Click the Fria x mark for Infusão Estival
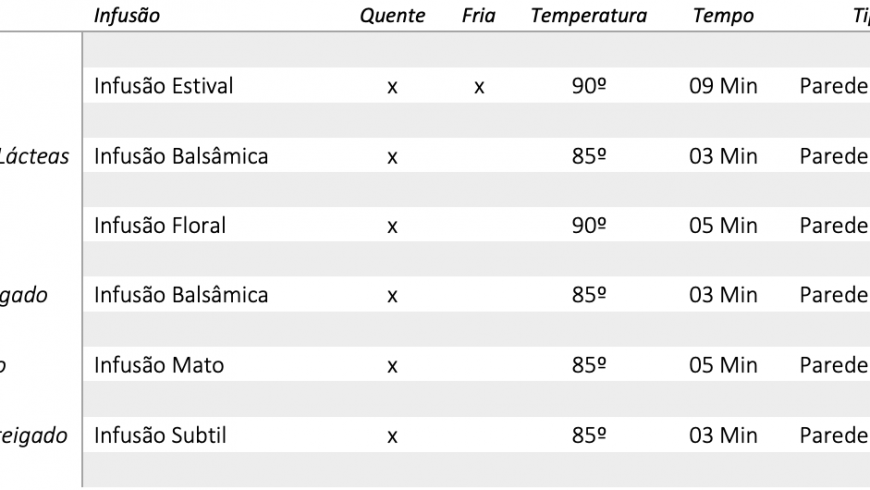Image resolution: width=870 pixels, height=490 pixels. 479,87
